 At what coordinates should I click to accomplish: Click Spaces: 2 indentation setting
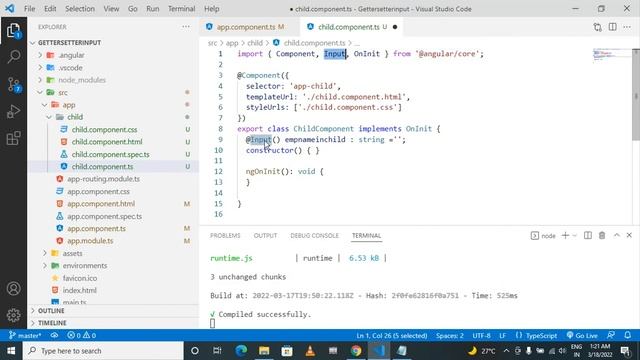point(450,336)
